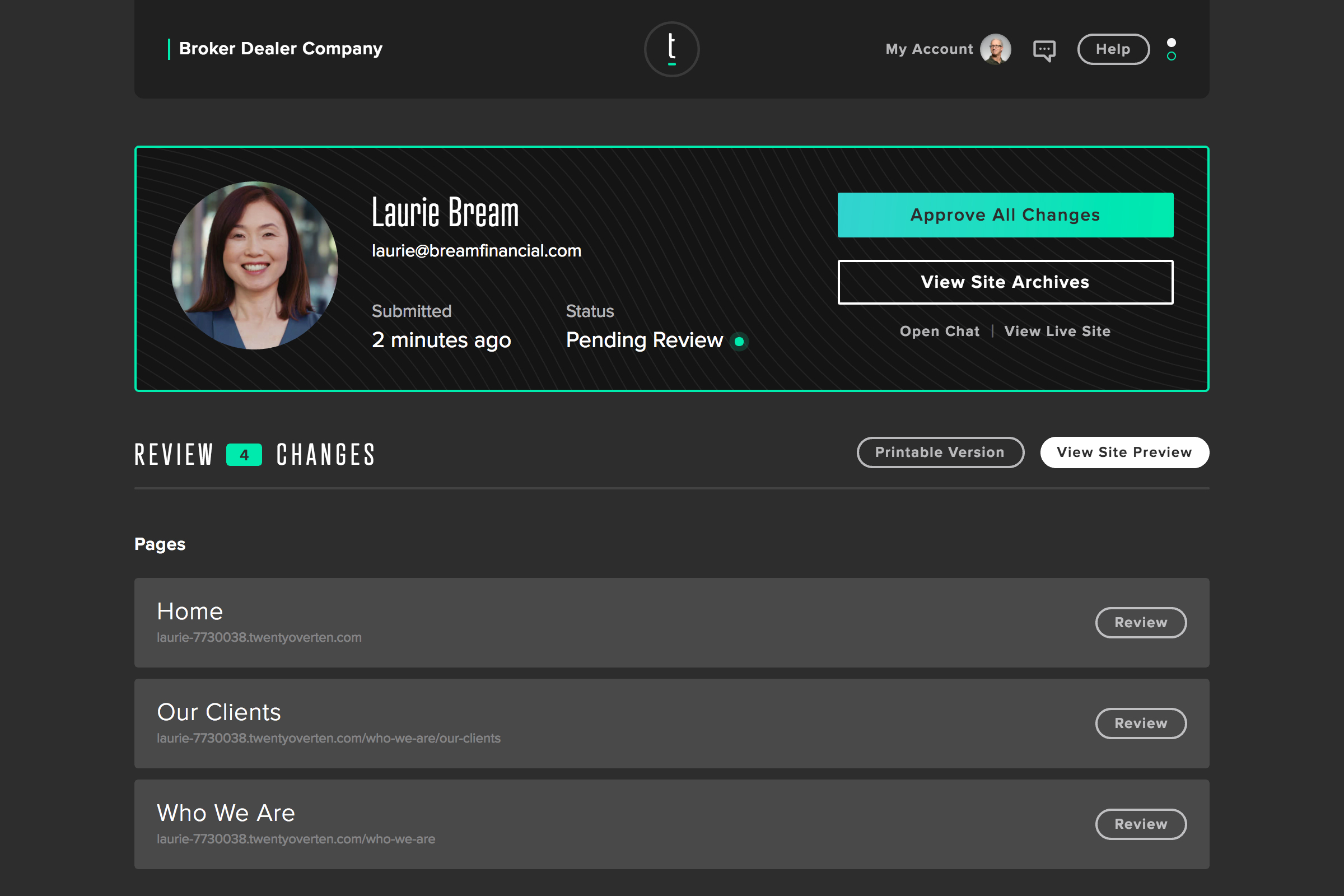Click View Site Preview button
1344x896 pixels.
click(x=1123, y=452)
